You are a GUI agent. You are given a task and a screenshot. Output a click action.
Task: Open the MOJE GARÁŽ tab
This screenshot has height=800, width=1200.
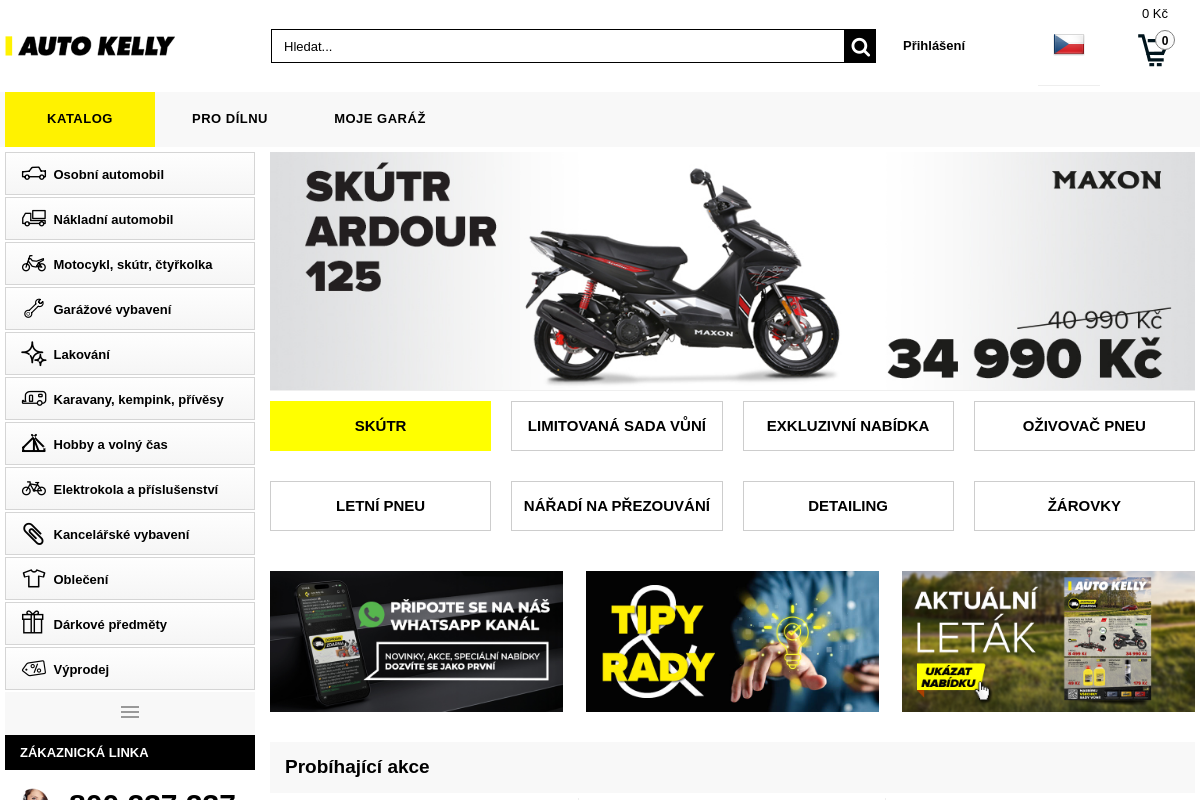pyautogui.click(x=380, y=118)
